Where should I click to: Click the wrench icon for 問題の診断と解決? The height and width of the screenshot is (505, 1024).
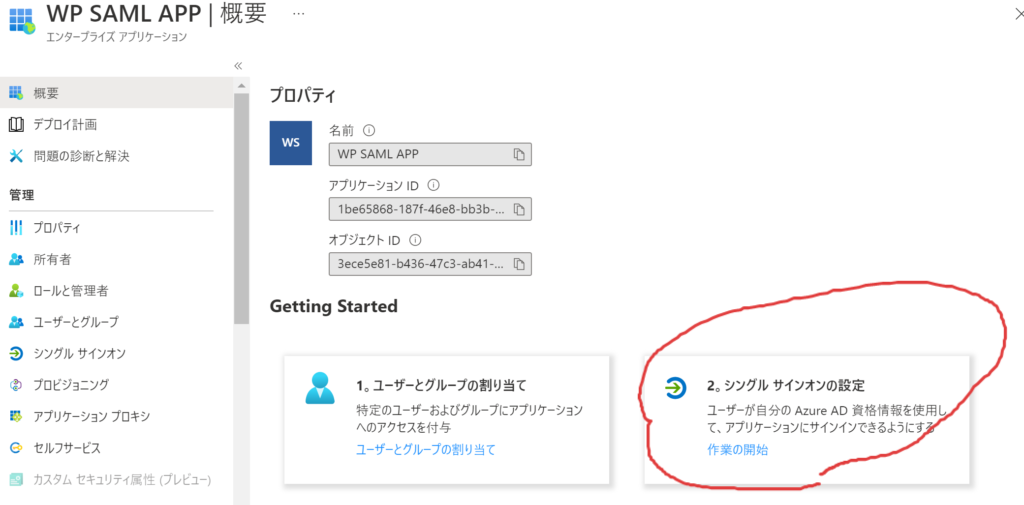16,156
